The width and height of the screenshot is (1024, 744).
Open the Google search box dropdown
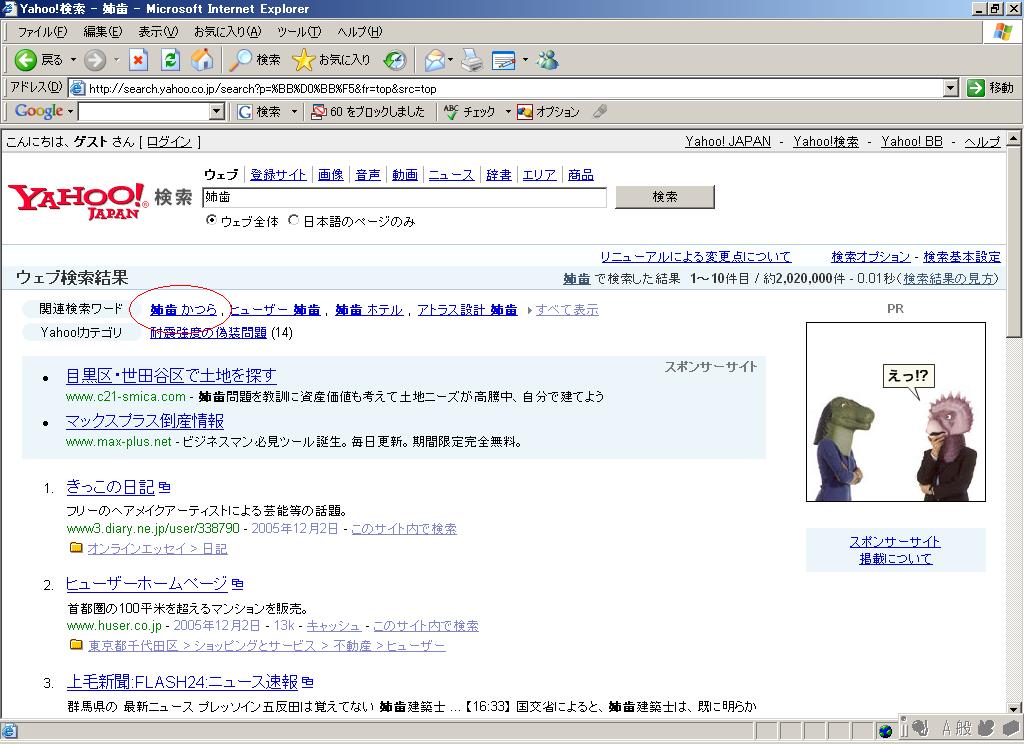(217, 112)
